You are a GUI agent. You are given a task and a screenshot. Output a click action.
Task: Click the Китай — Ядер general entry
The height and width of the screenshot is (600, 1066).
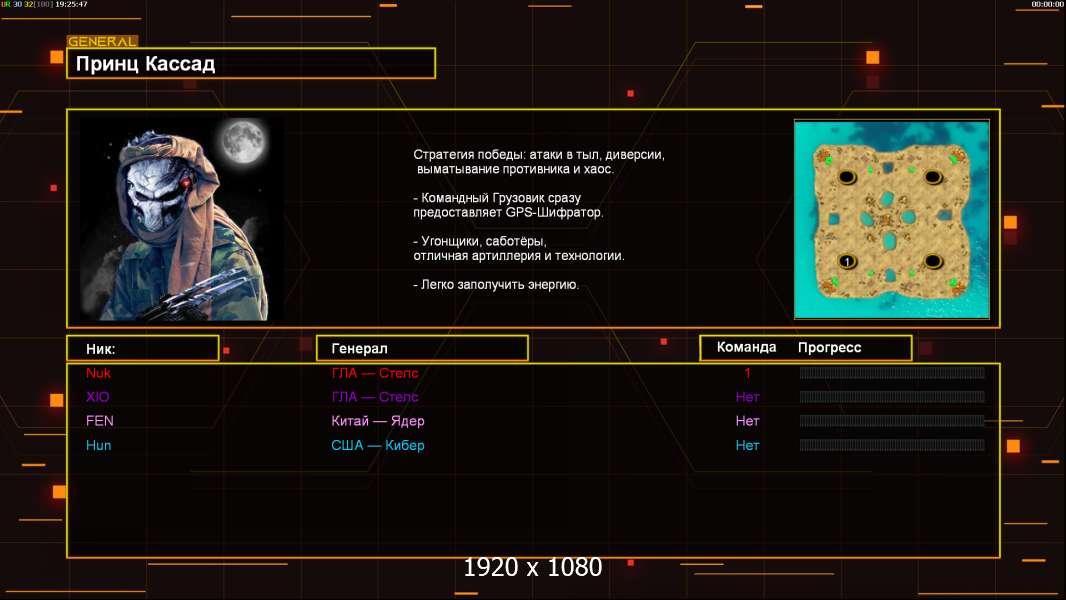[378, 421]
